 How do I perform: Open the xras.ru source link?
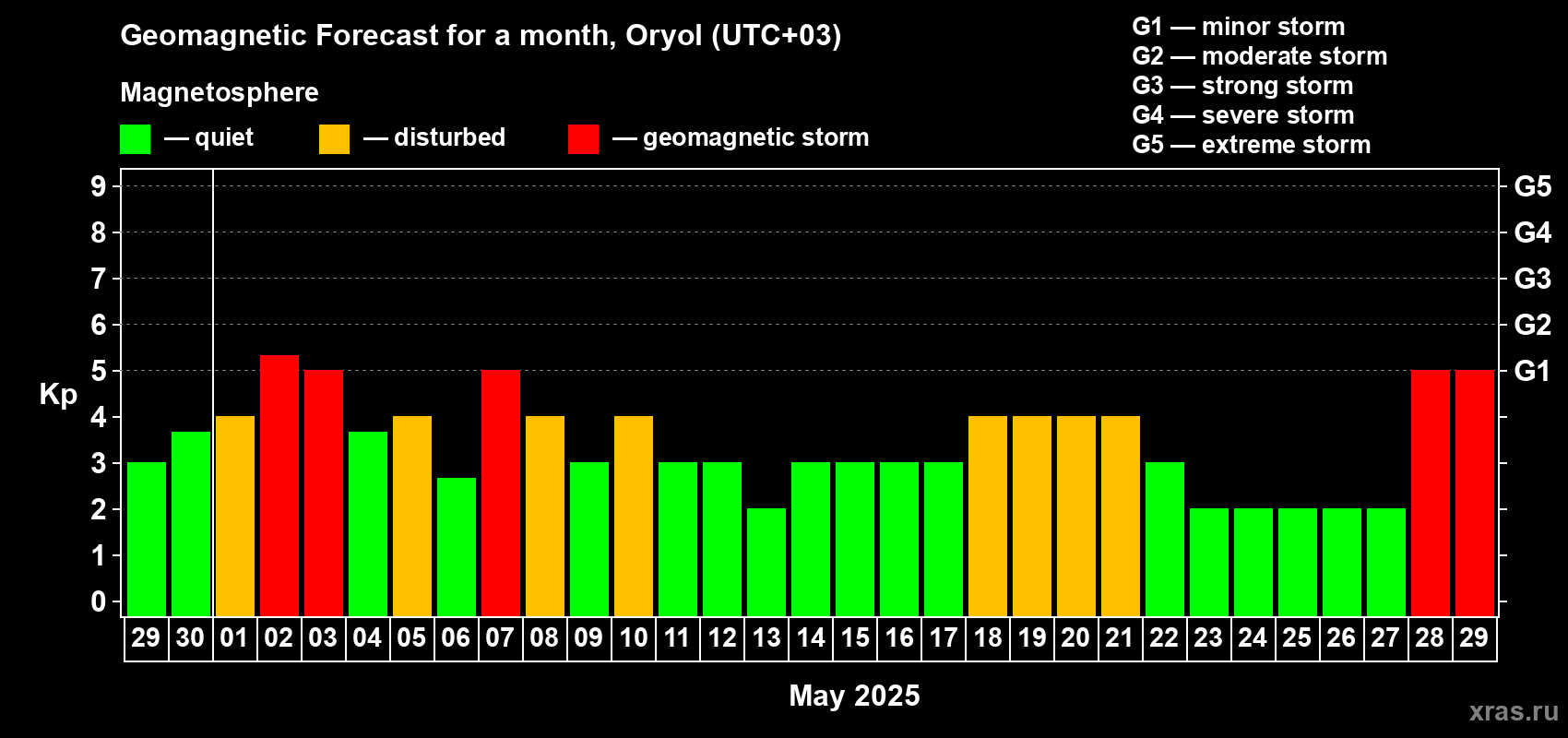1514,711
